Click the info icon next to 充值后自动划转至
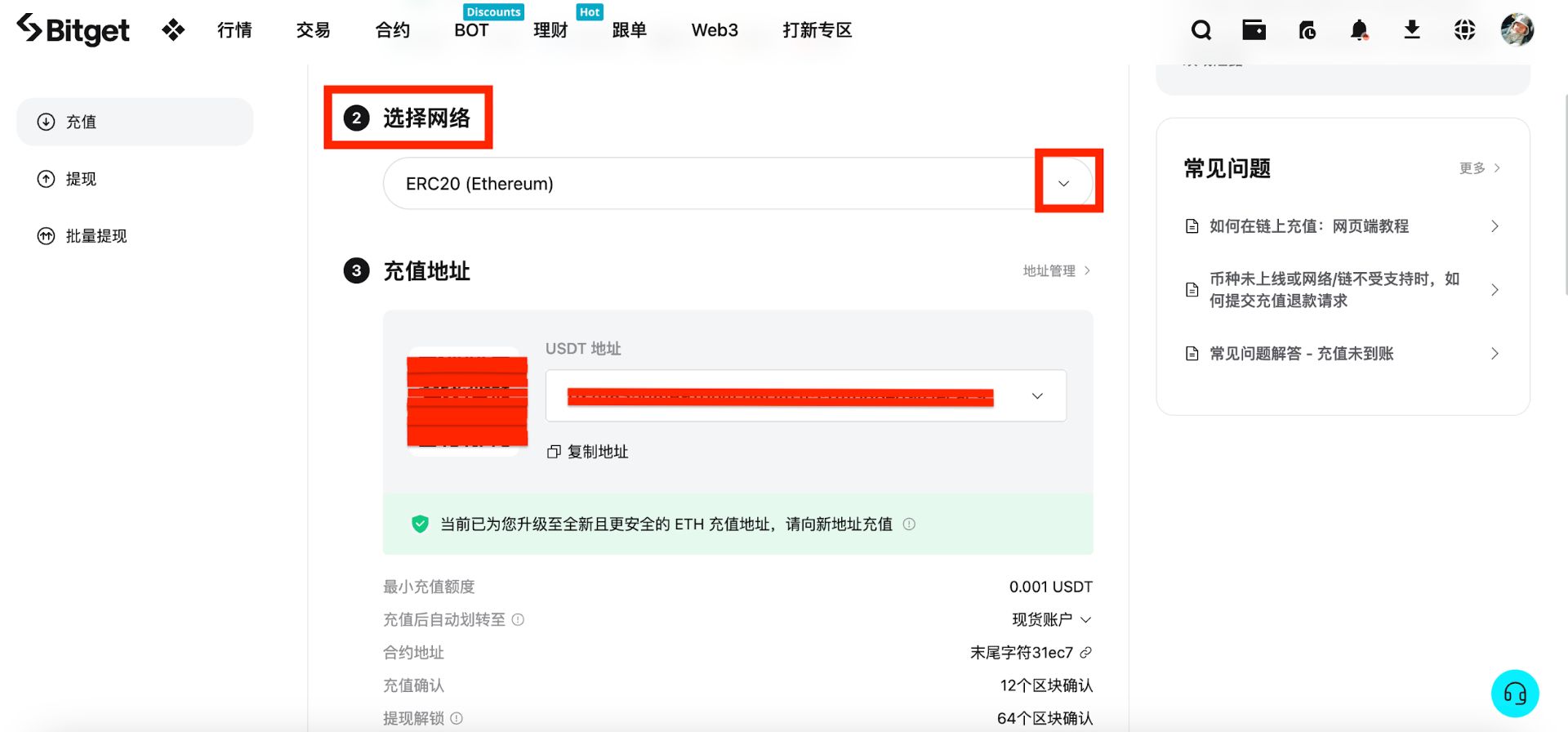1568x732 pixels. pyautogui.click(x=518, y=620)
